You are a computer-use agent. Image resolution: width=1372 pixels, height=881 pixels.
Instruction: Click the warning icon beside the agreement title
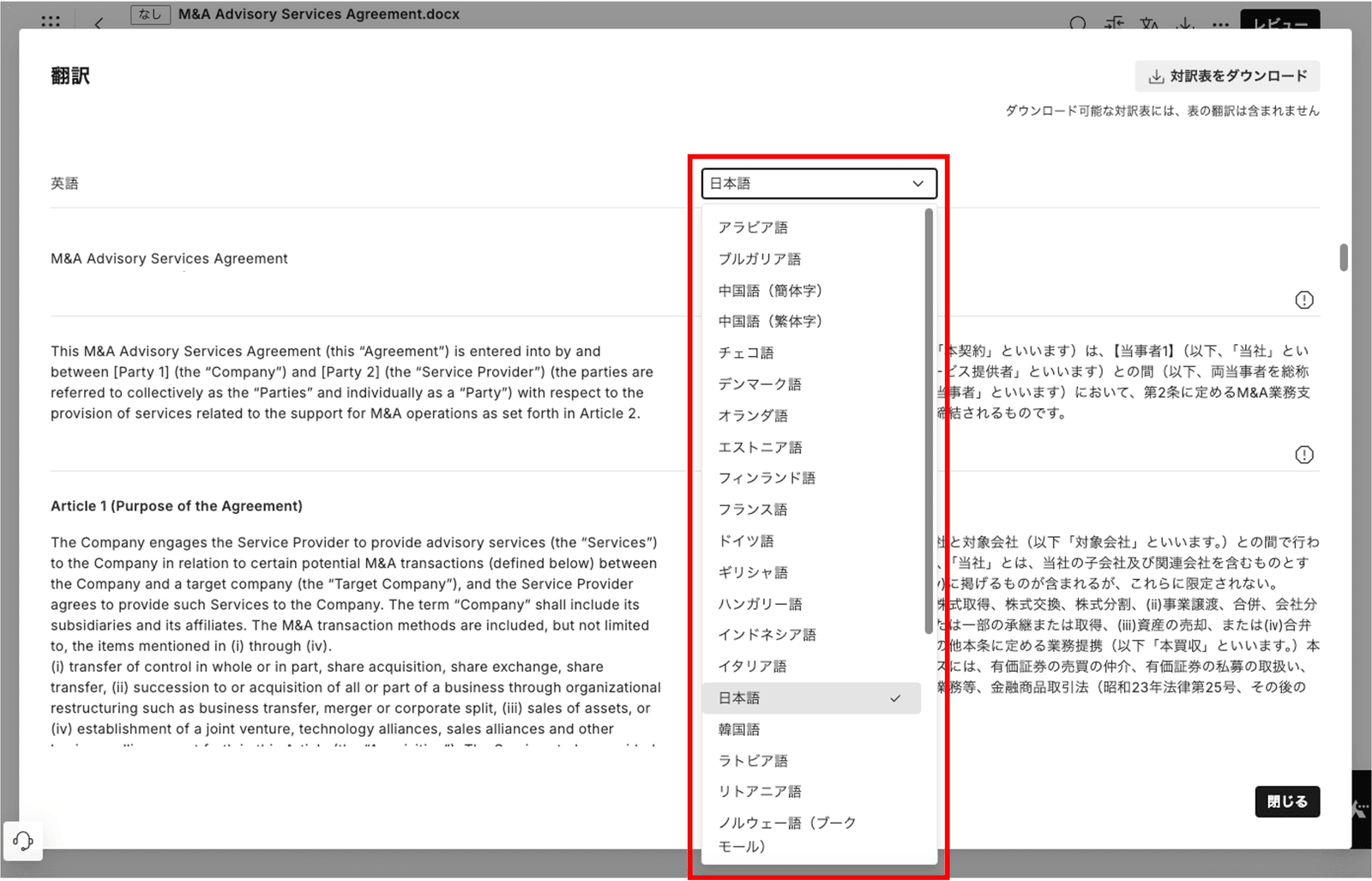[1303, 300]
